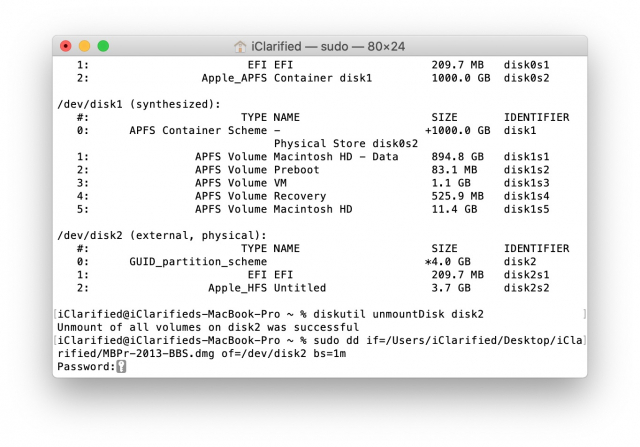Click the /dev/disk2 (external, physical) header
Image resolution: width=640 pixels, height=447 pixels.
[x=162, y=236]
